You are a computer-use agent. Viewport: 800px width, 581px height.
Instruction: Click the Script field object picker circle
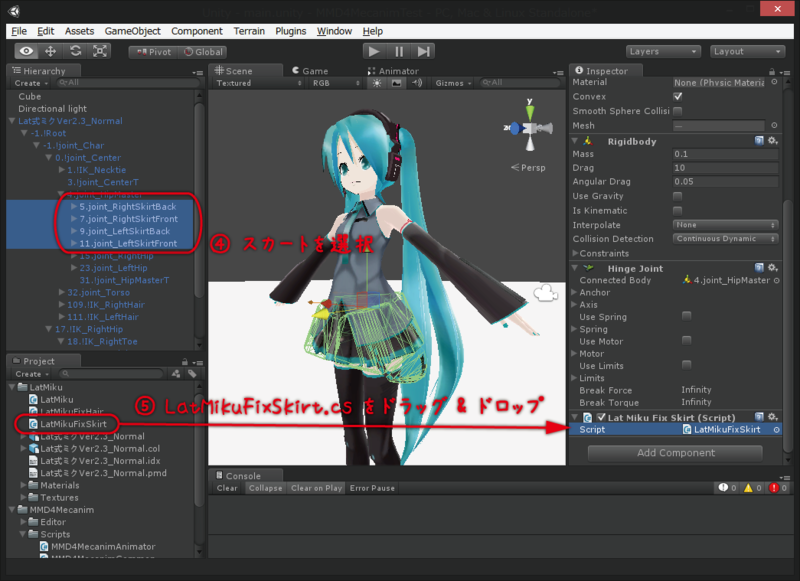pyautogui.click(x=777, y=430)
